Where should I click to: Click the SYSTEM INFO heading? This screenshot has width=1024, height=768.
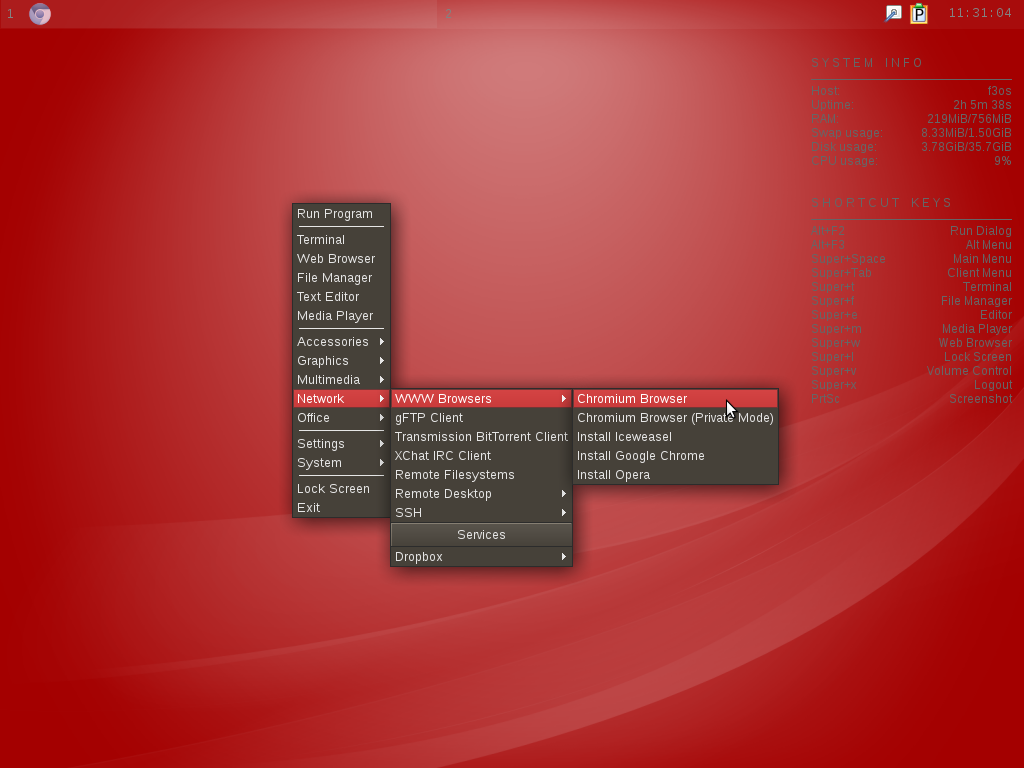[867, 63]
